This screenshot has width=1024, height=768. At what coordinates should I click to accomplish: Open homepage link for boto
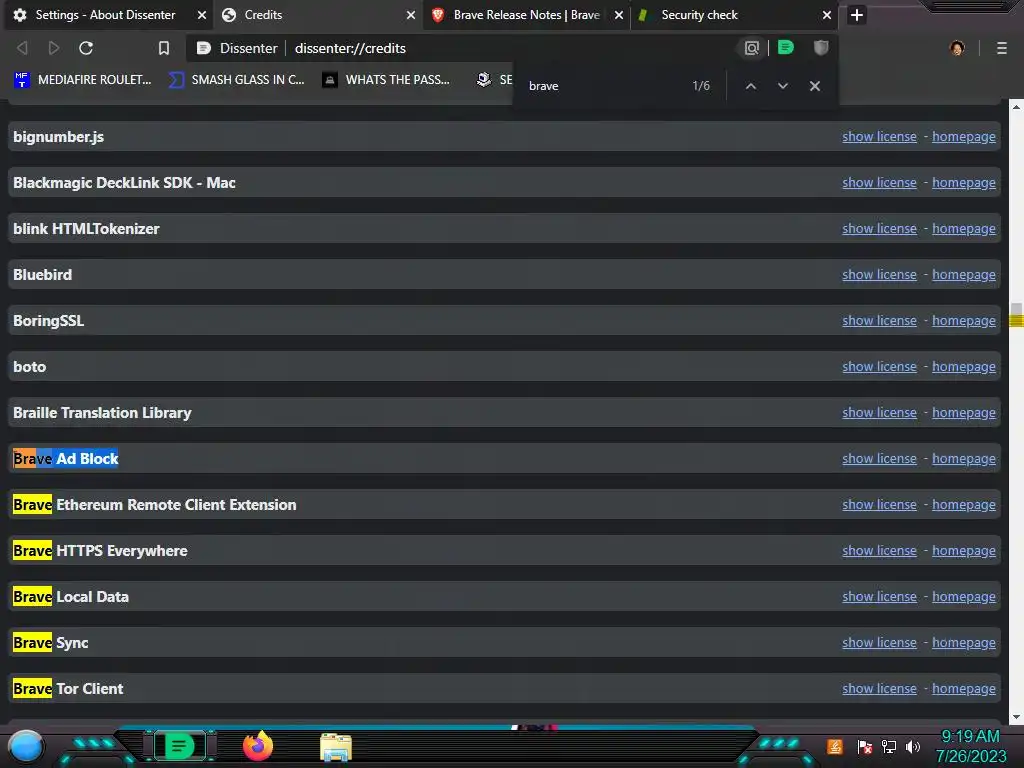pos(963,367)
